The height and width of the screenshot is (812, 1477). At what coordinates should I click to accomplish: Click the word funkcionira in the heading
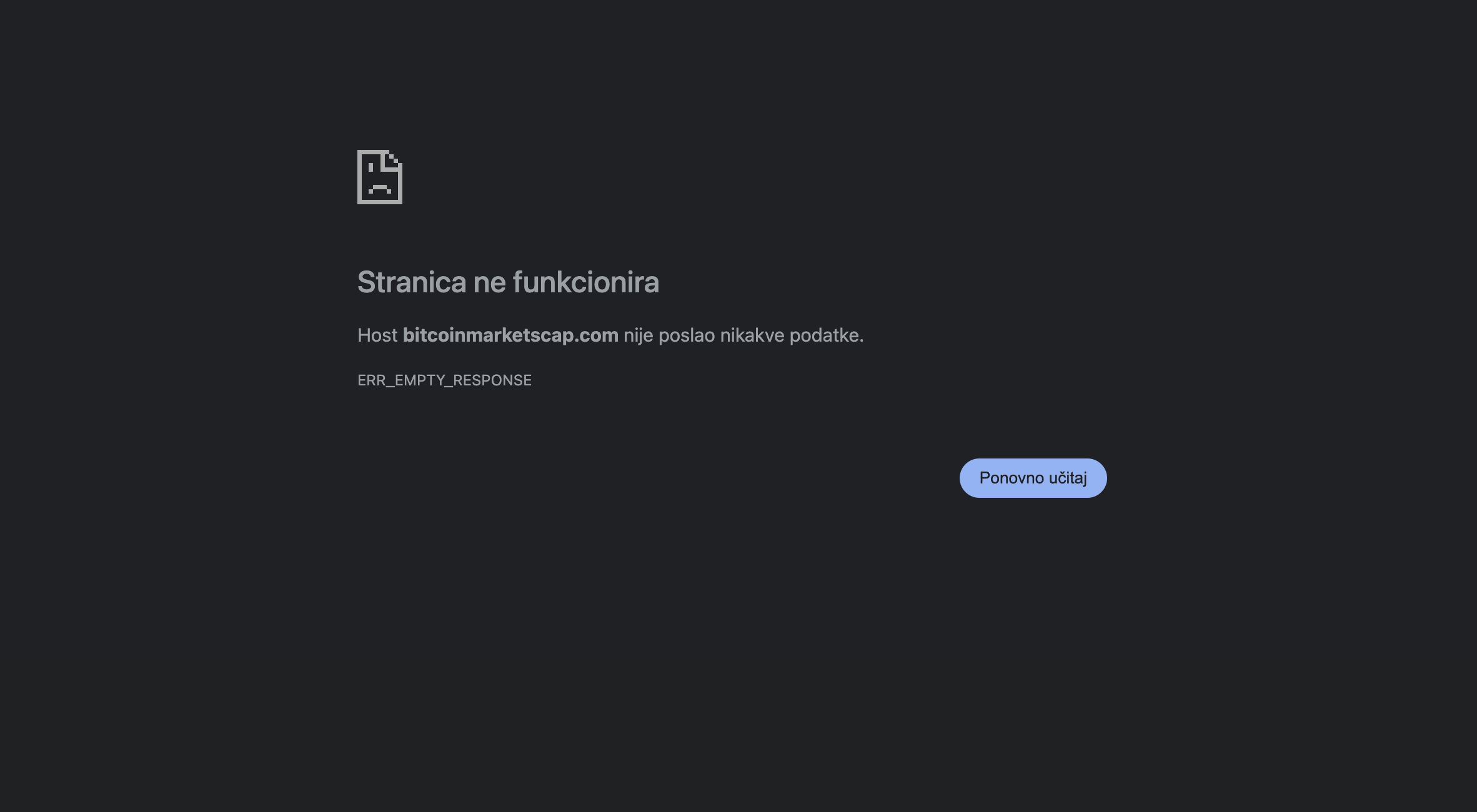(586, 282)
